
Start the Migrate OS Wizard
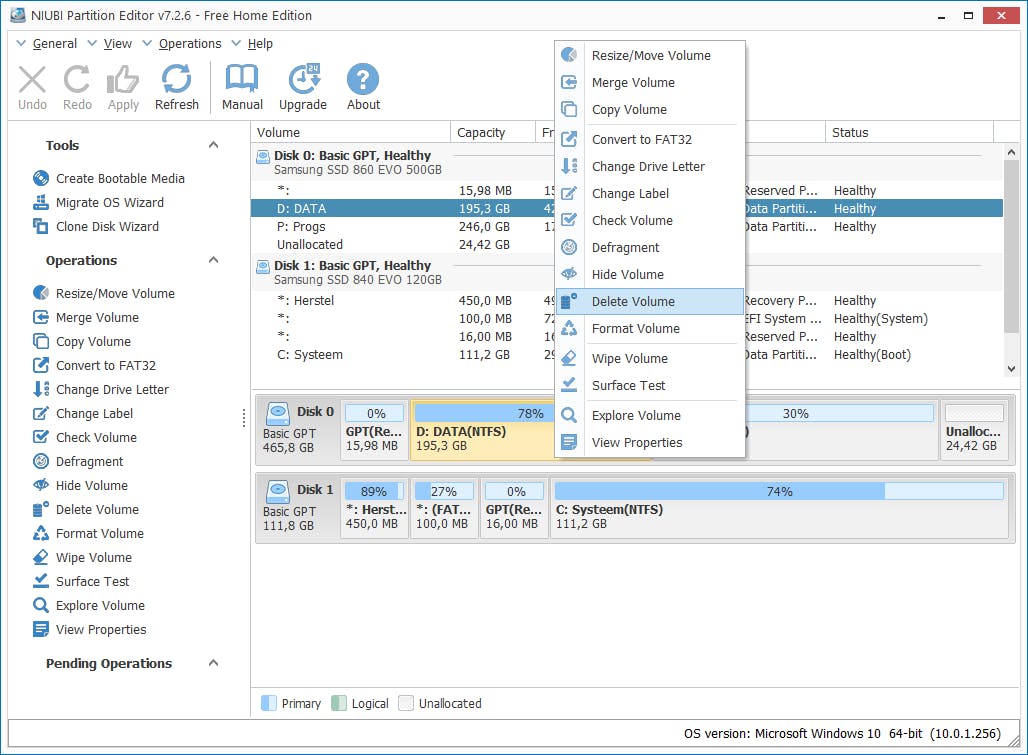(x=109, y=202)
